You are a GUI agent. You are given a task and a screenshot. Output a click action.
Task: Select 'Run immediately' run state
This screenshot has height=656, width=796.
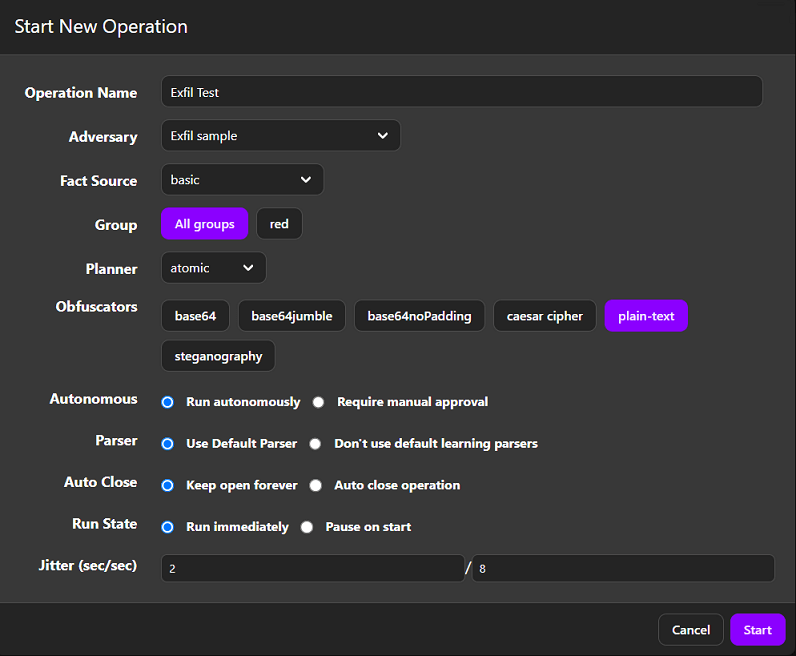(x=168, y=527)
